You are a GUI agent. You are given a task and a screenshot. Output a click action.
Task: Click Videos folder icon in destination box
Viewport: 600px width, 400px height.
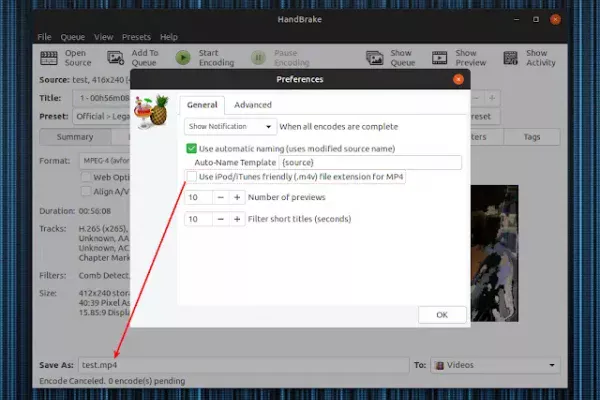click(440, 366)
